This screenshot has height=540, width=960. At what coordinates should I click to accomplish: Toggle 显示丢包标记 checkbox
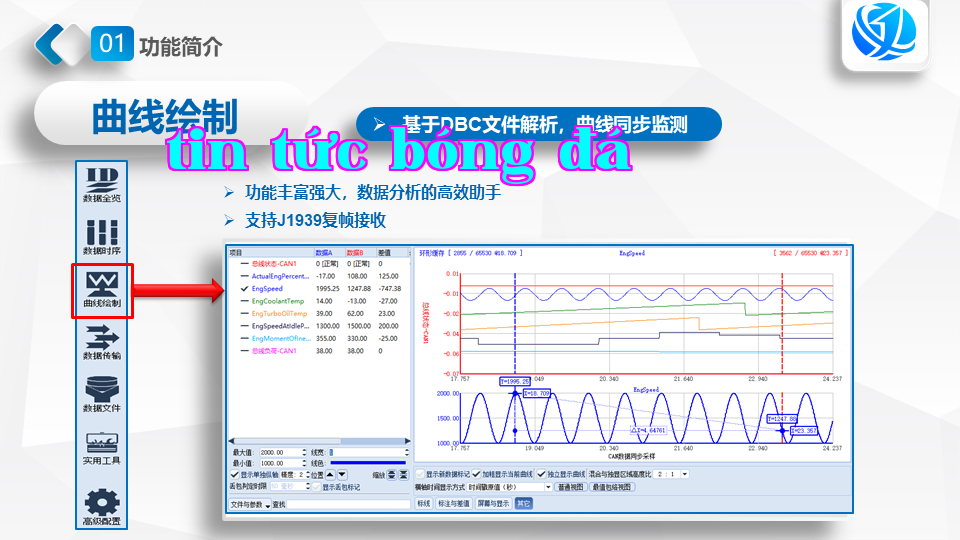317,487
